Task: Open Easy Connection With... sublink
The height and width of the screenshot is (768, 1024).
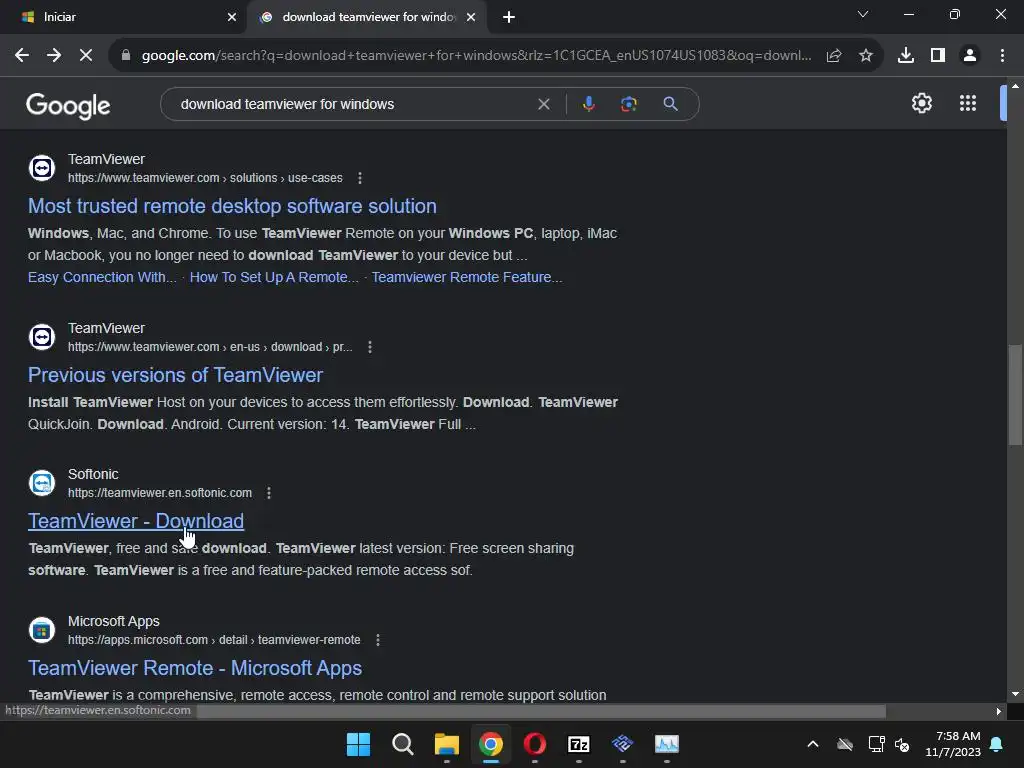Action: (102, 278)
